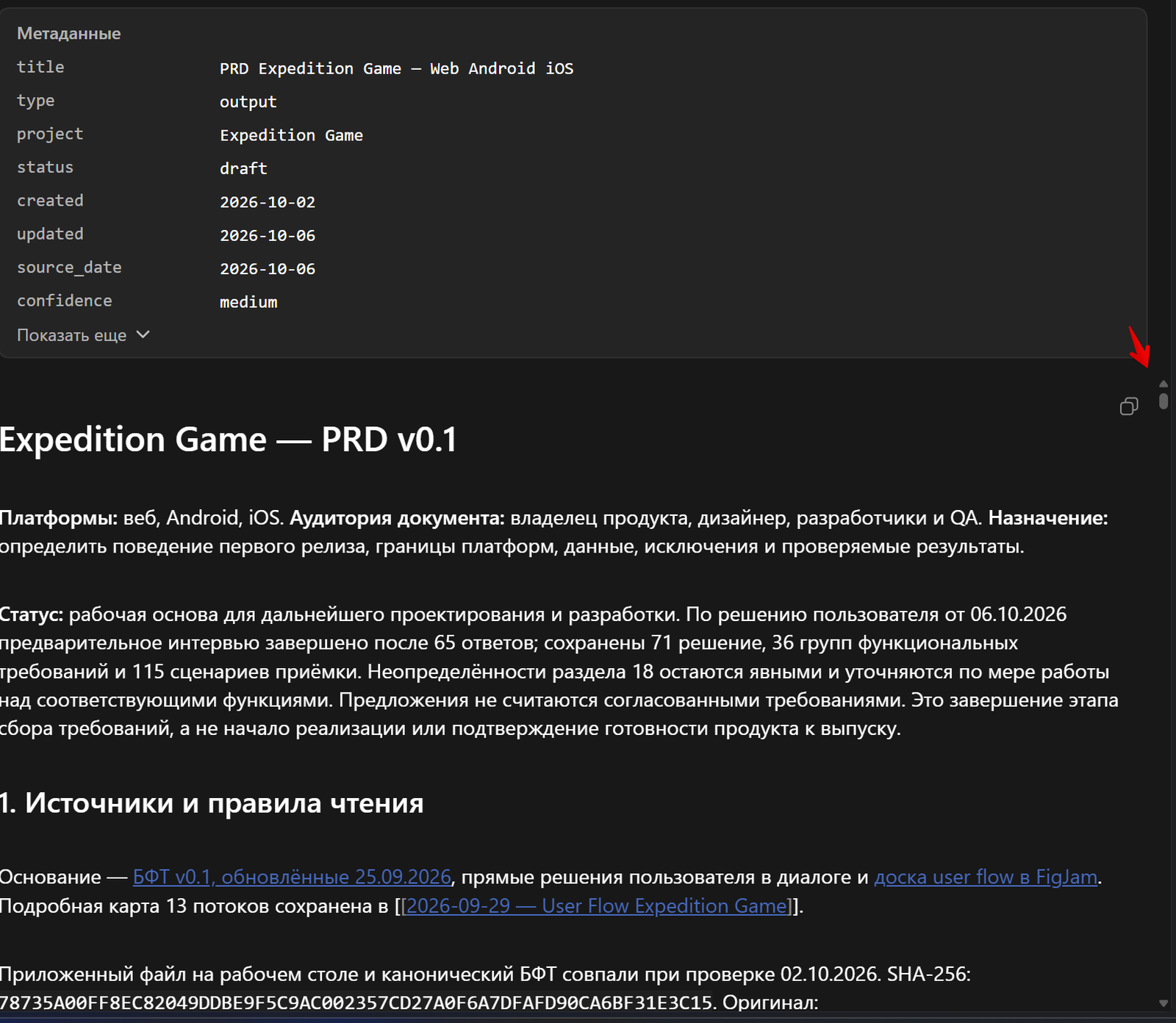The image size is (1176, 1023).
Task: Click the status value draft
Action: pyautogui.click(x=243, y=168)
